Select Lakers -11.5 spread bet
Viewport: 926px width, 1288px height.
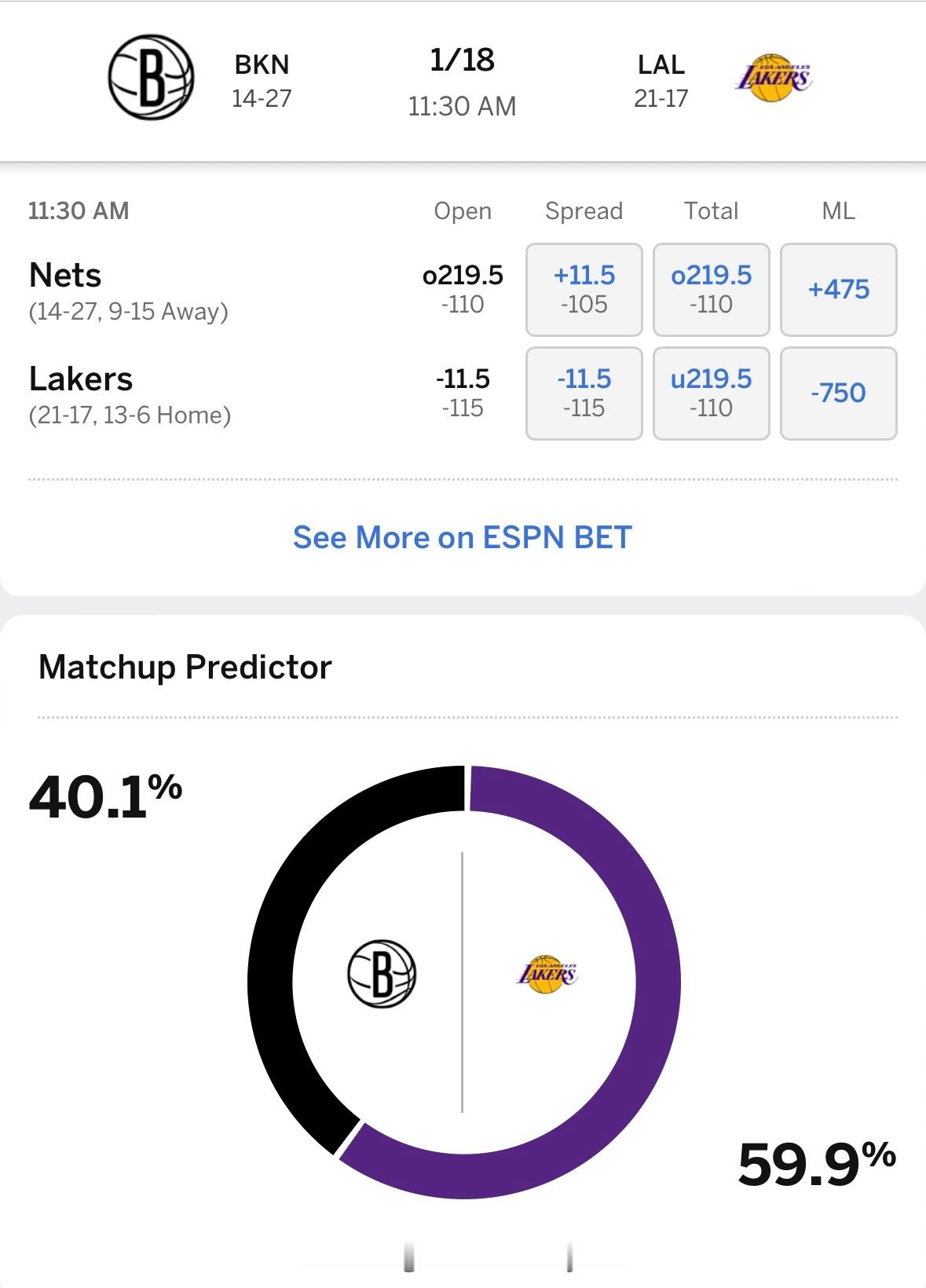pyautogui.click(x=584, y=393)
